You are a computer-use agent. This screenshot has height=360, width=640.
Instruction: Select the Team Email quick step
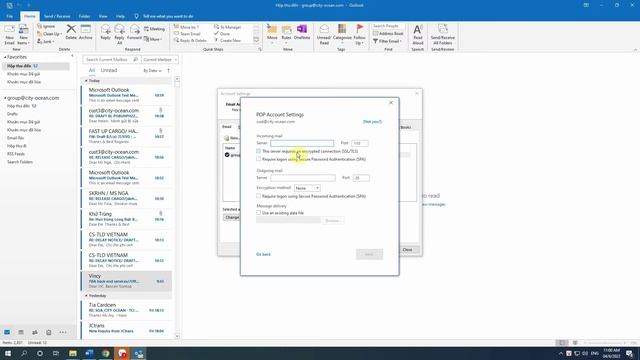pos(187,34)
